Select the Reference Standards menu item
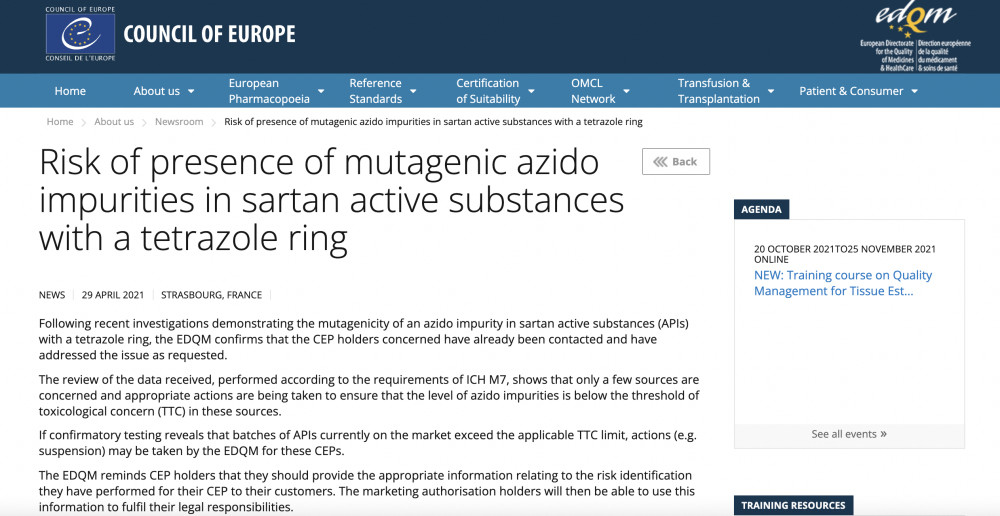Image resolution: width=1000 pixels, height=516 pixels. point(376,91)
